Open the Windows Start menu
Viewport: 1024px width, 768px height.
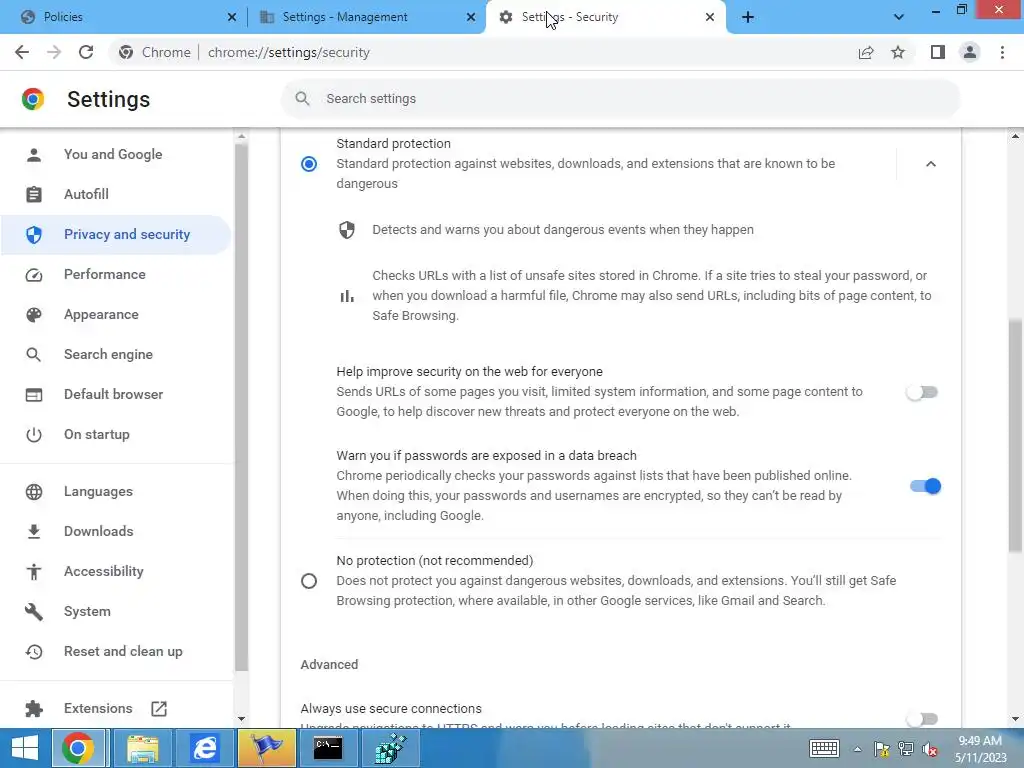pos(25,748)
